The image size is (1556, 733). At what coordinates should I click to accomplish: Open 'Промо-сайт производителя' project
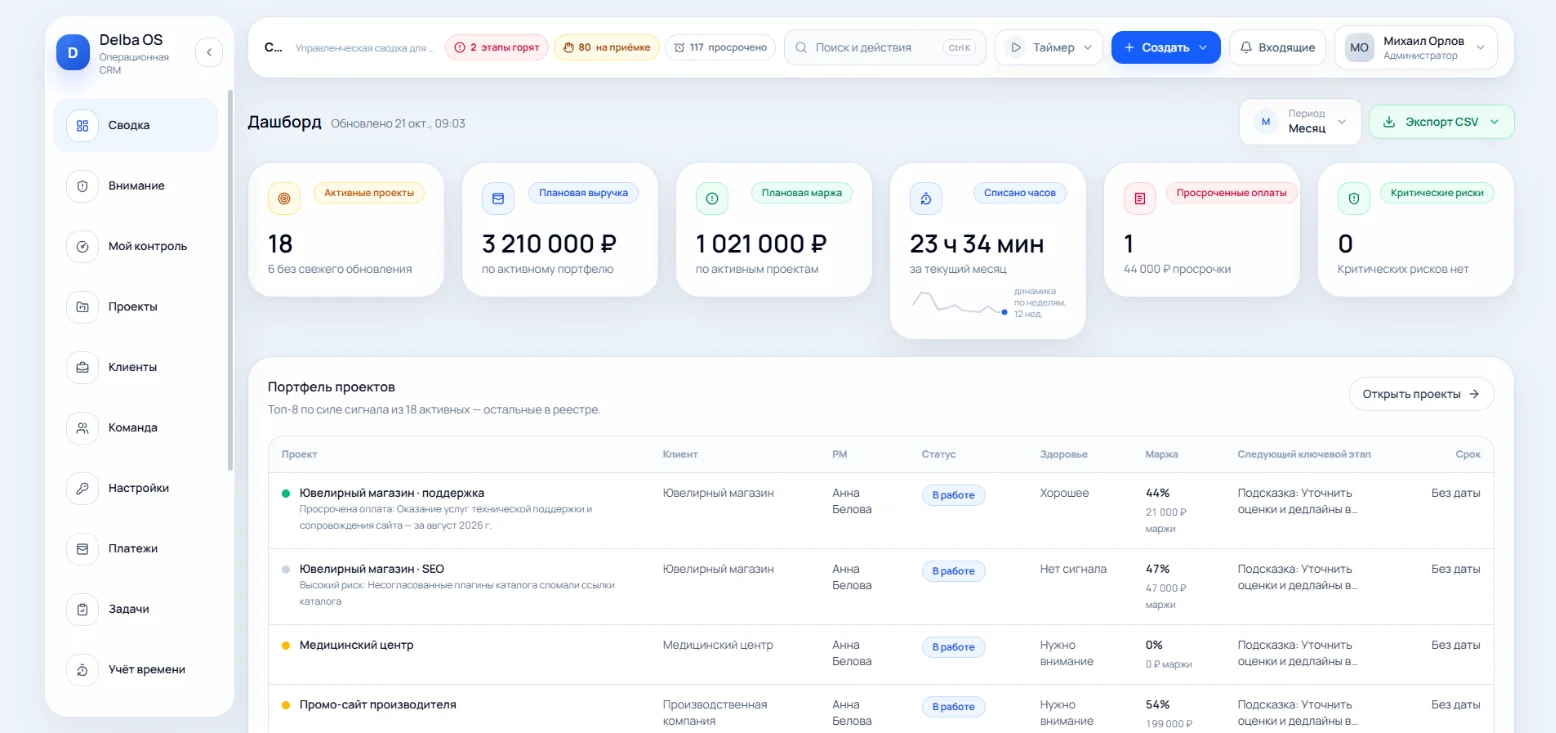pyautogui.click(x=378, y=704)
